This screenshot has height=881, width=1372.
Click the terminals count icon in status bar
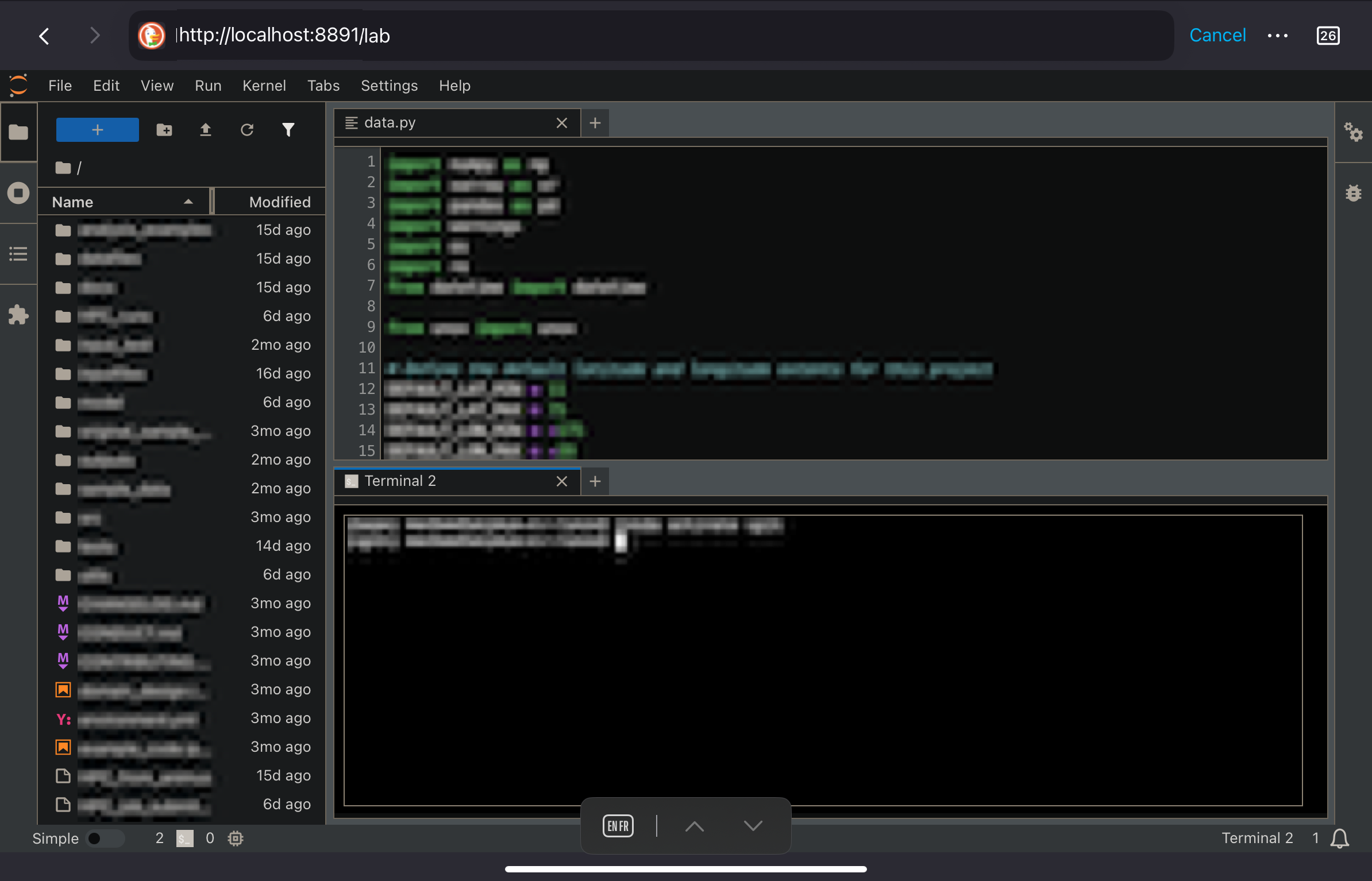tap(185, 839)
